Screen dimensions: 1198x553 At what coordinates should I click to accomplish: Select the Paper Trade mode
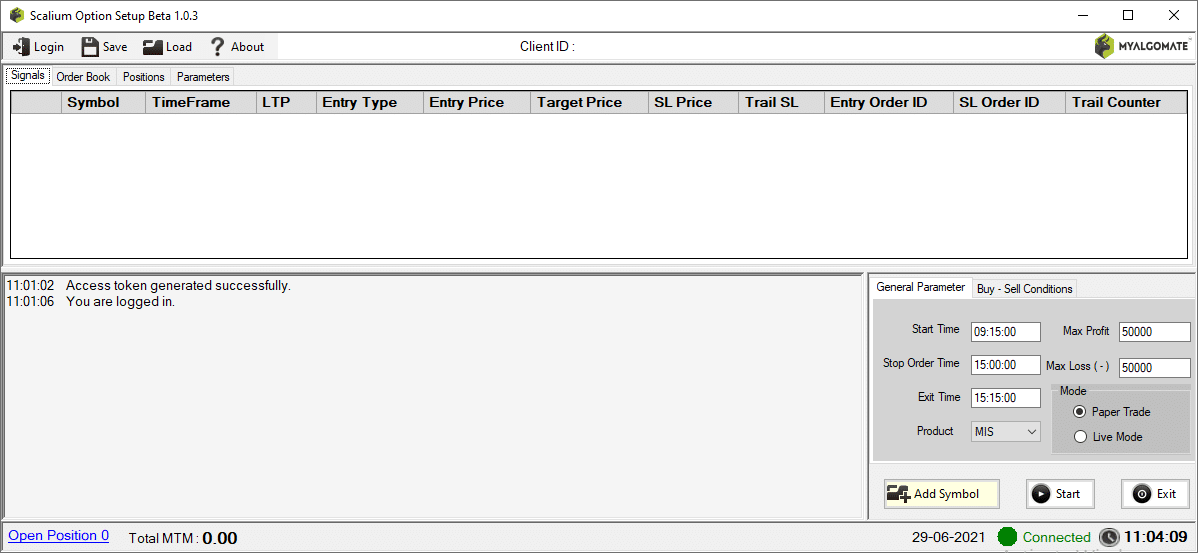(1080, 412)
